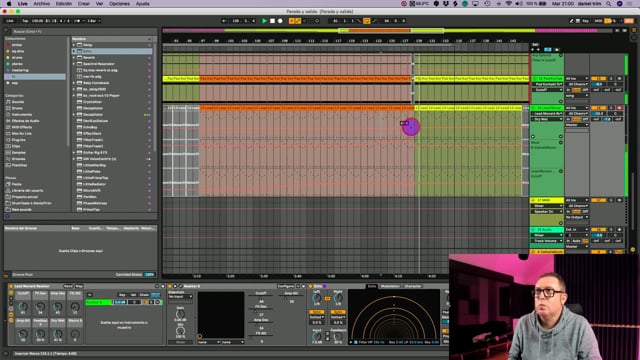Open the Edición menu
The height and width of the screenshot is (360, 640).
pos(64,4)
